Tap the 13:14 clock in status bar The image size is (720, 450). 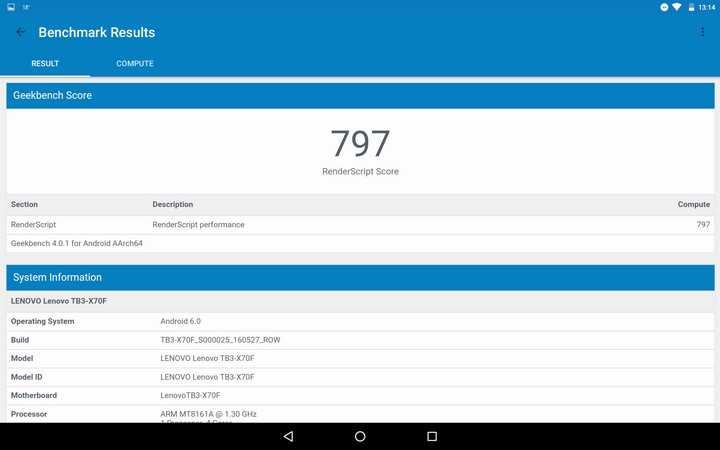point(707,7)
